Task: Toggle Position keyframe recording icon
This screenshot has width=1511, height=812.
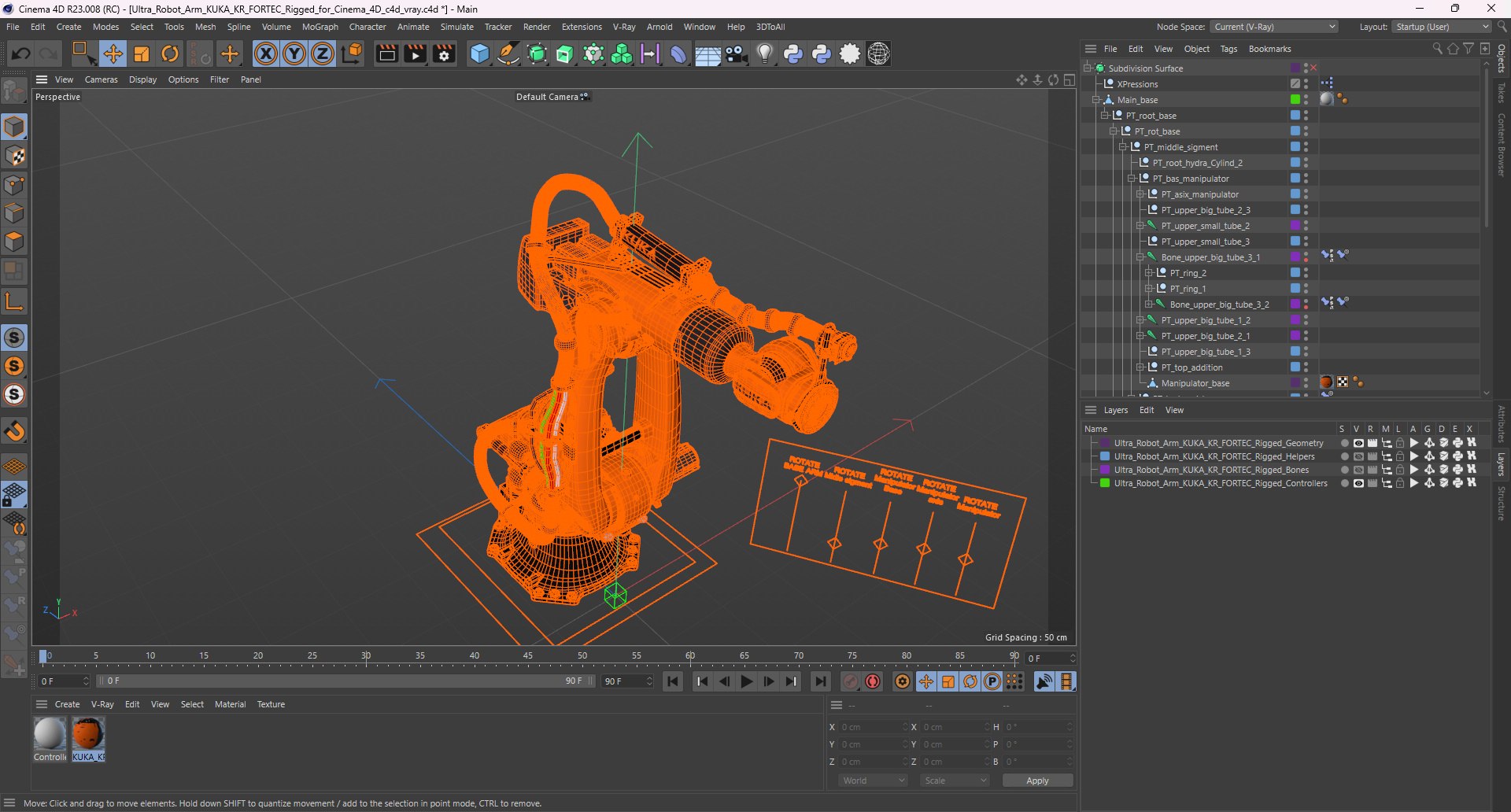Action: 926,681
